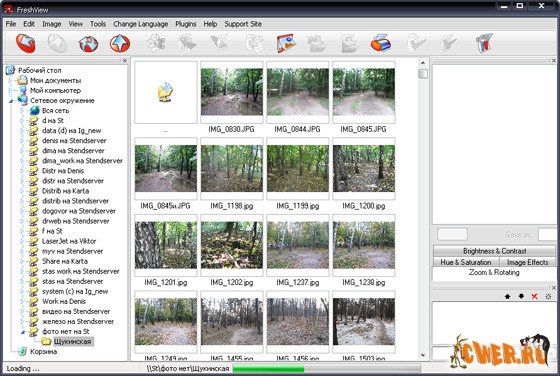Click the slideshow picture toolbar icon
Screen dimensions: 560x376
286,43
